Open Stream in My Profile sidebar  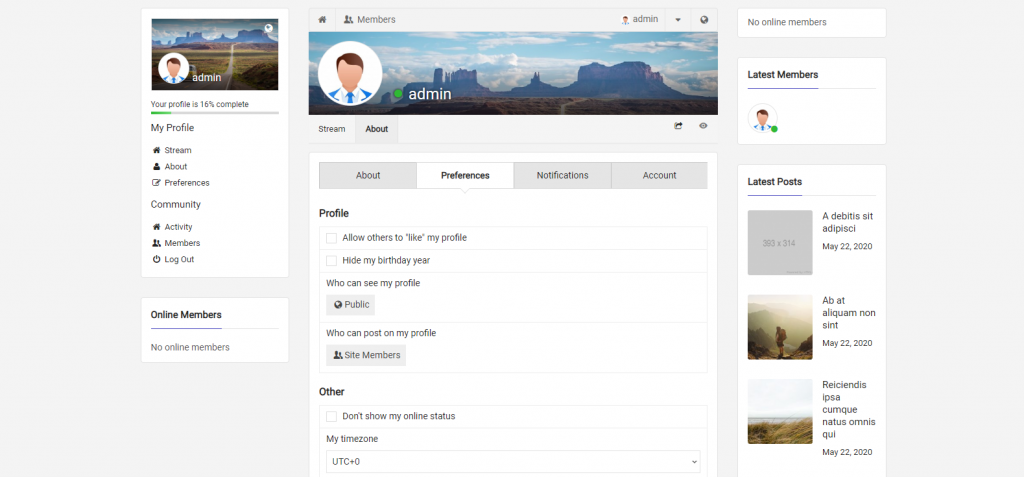[178, 150]
